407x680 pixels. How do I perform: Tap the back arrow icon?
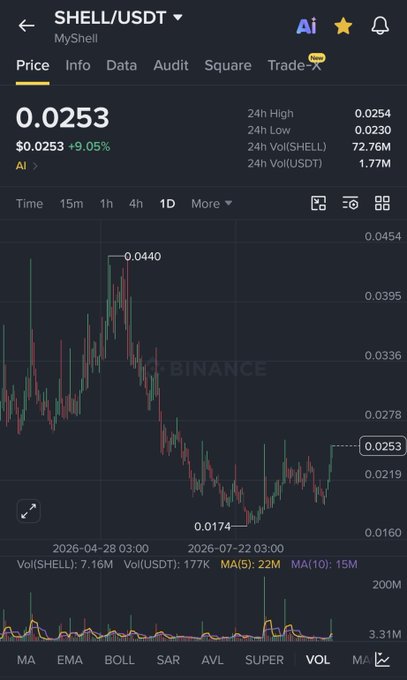pos(26,26)
